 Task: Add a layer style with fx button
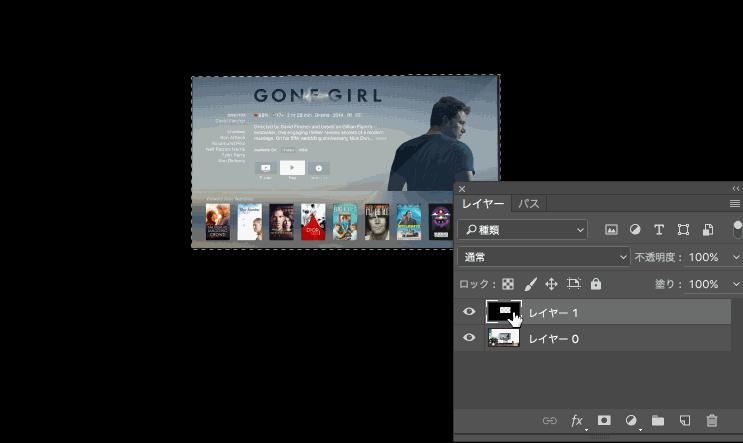click(x=577, y=421)
